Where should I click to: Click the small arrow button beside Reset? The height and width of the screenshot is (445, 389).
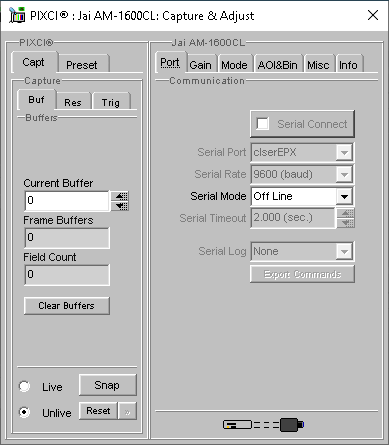(x=127, y=411)
